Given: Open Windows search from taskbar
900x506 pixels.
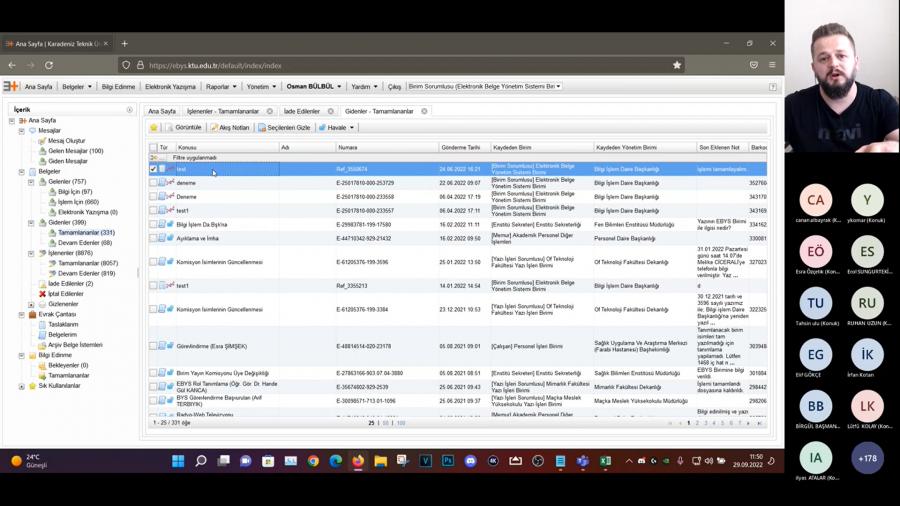Looking at the screenshot, I should 201,461.
